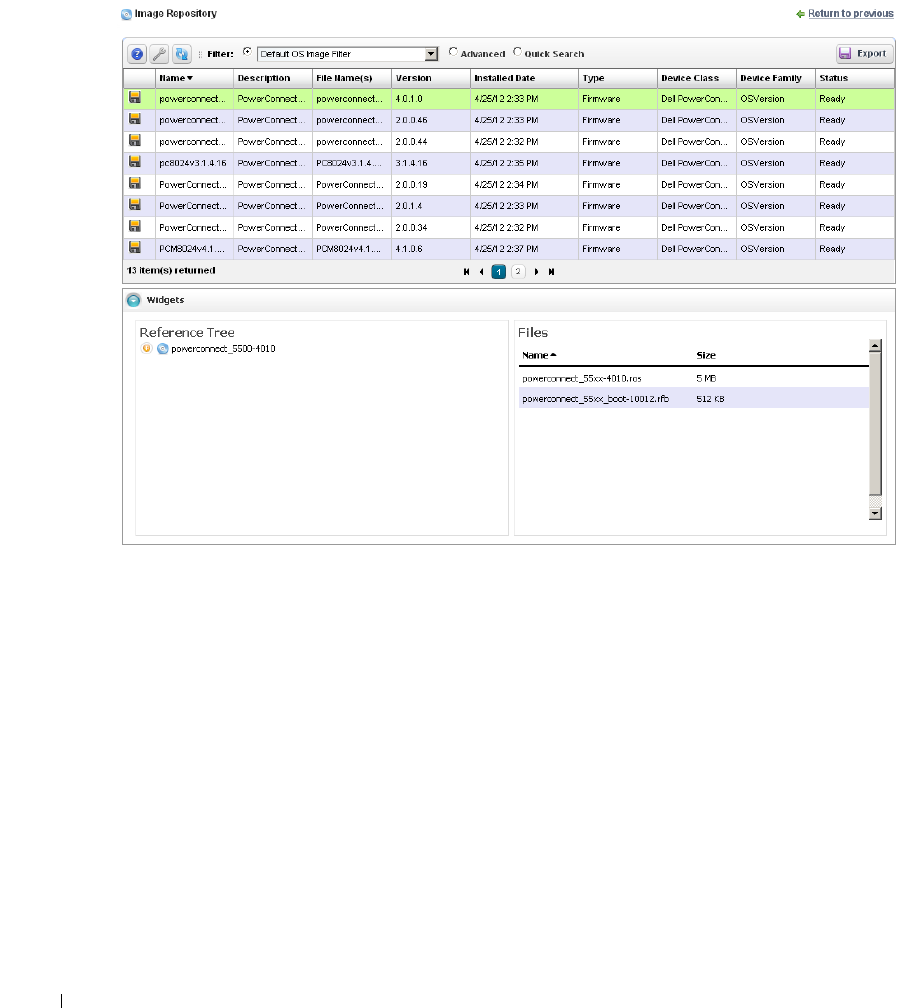Sort by Device Class column header
This screenshot has height=1008, width=900.
pos(690,78)
